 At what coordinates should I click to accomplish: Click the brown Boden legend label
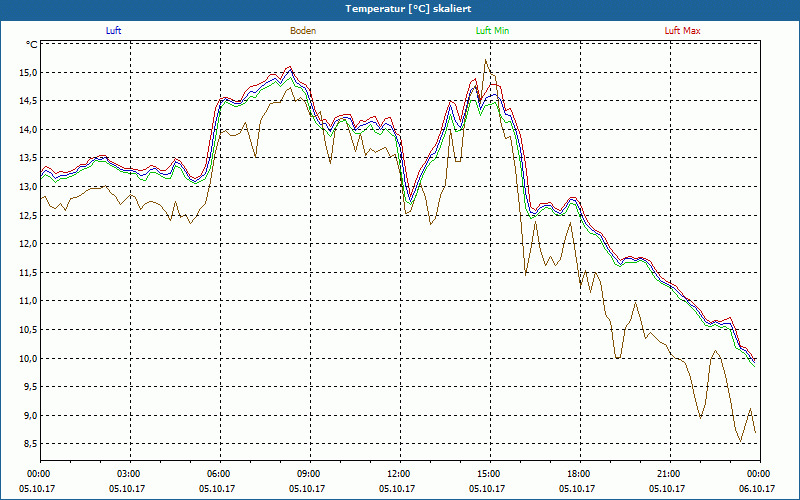(x=303, y=31)
